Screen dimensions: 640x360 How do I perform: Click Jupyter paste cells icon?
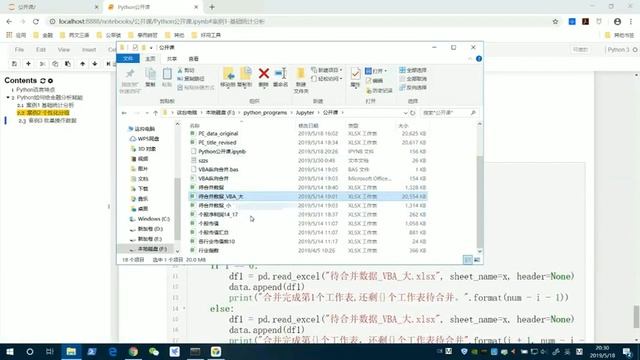[x=68, y=64]
